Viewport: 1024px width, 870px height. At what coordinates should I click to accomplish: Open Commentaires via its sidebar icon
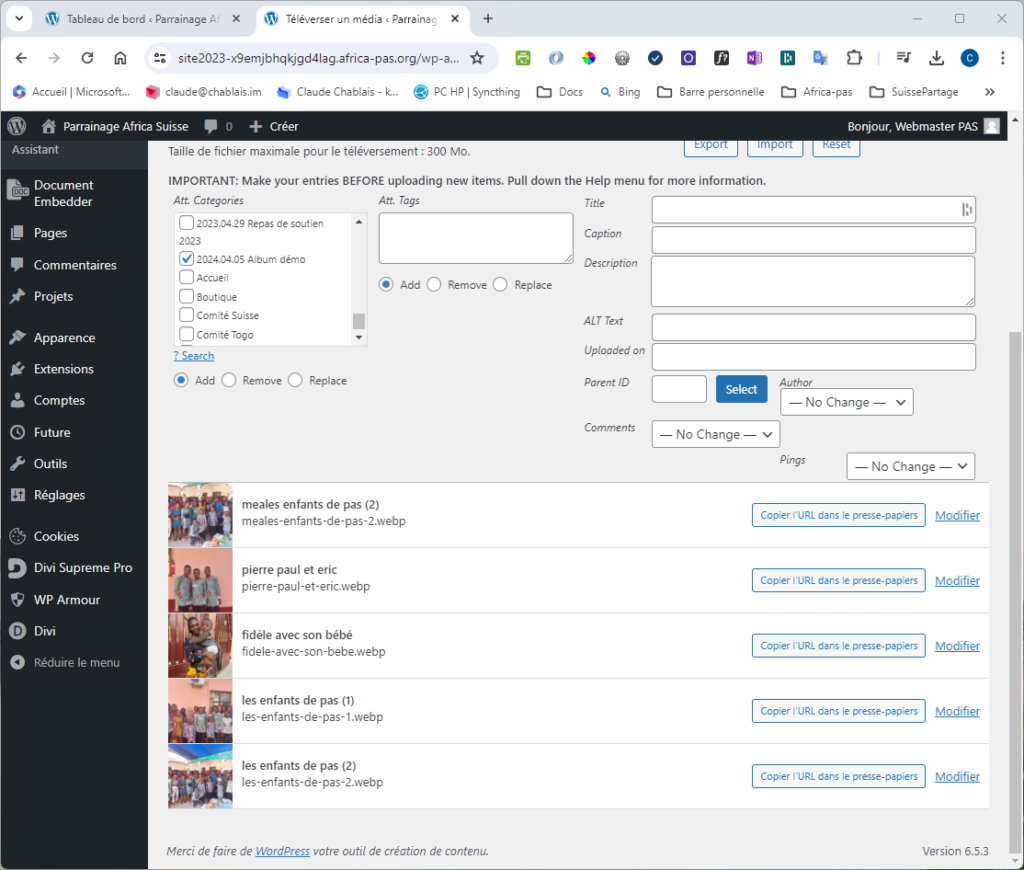click(17, 265)
